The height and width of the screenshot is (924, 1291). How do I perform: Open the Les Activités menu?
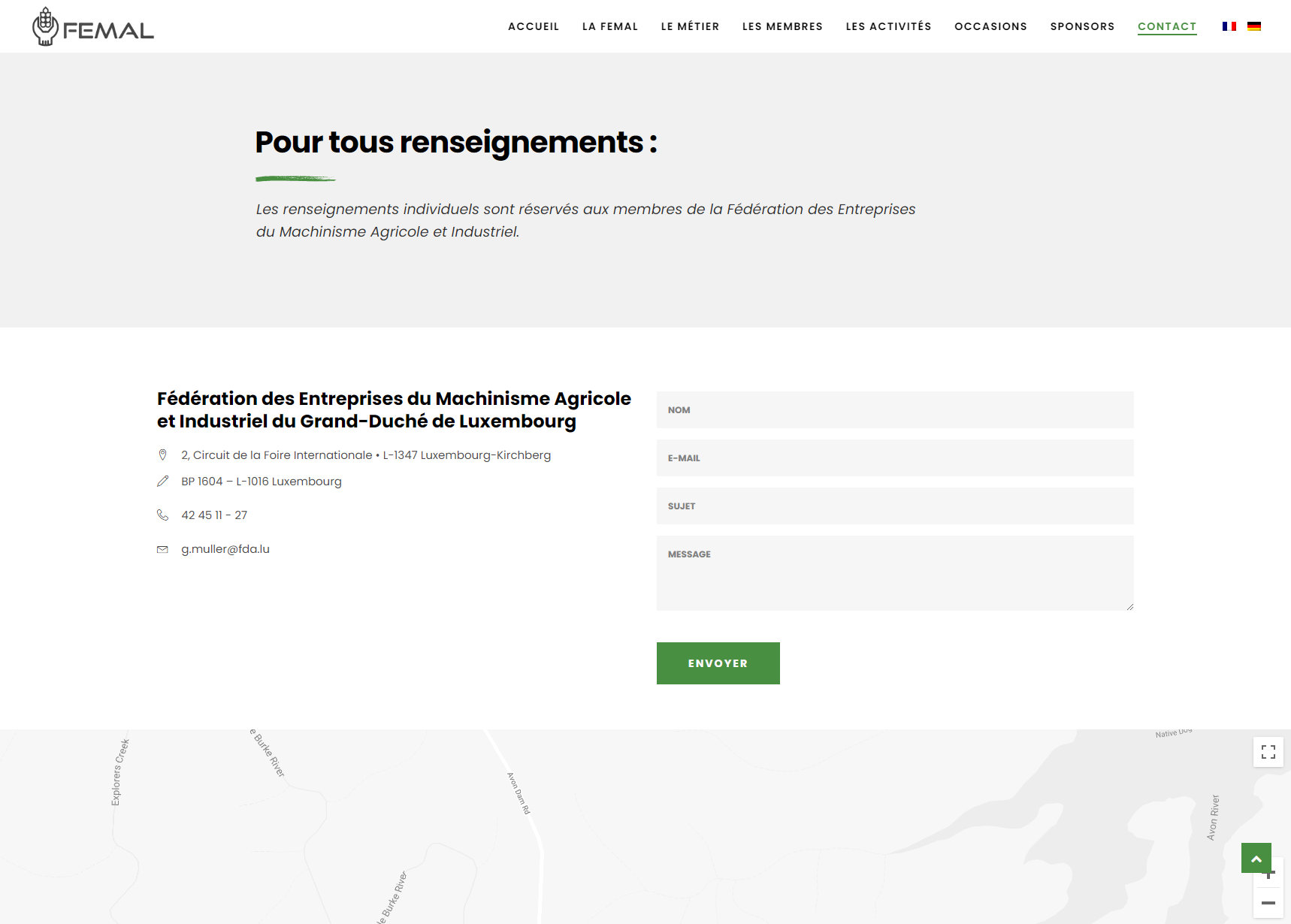[888, 26]
